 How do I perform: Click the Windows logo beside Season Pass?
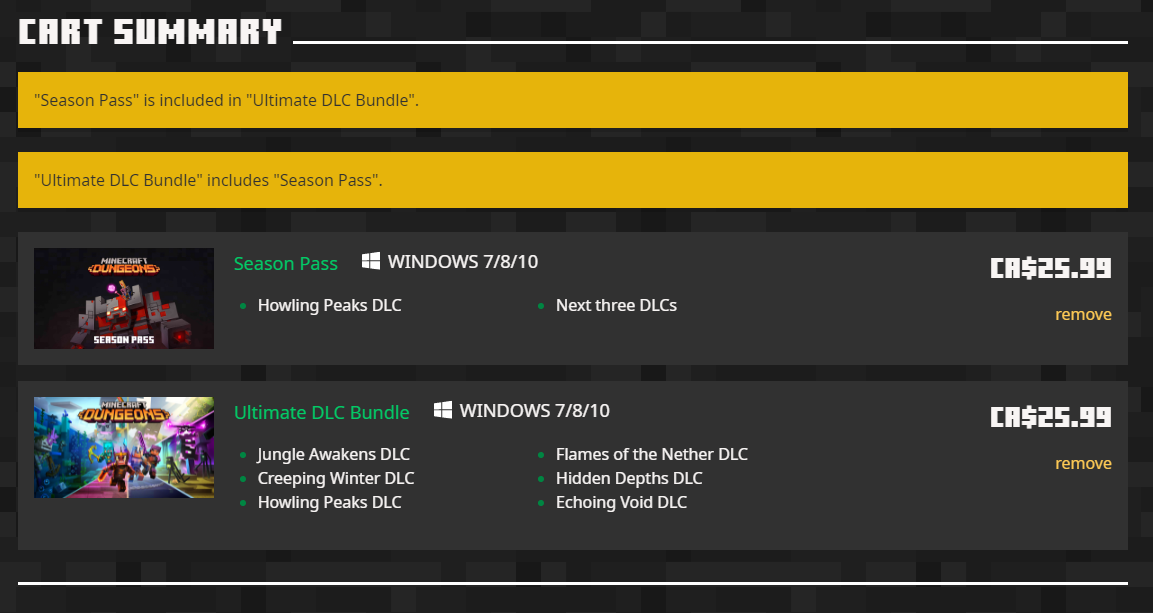point(371,261)
